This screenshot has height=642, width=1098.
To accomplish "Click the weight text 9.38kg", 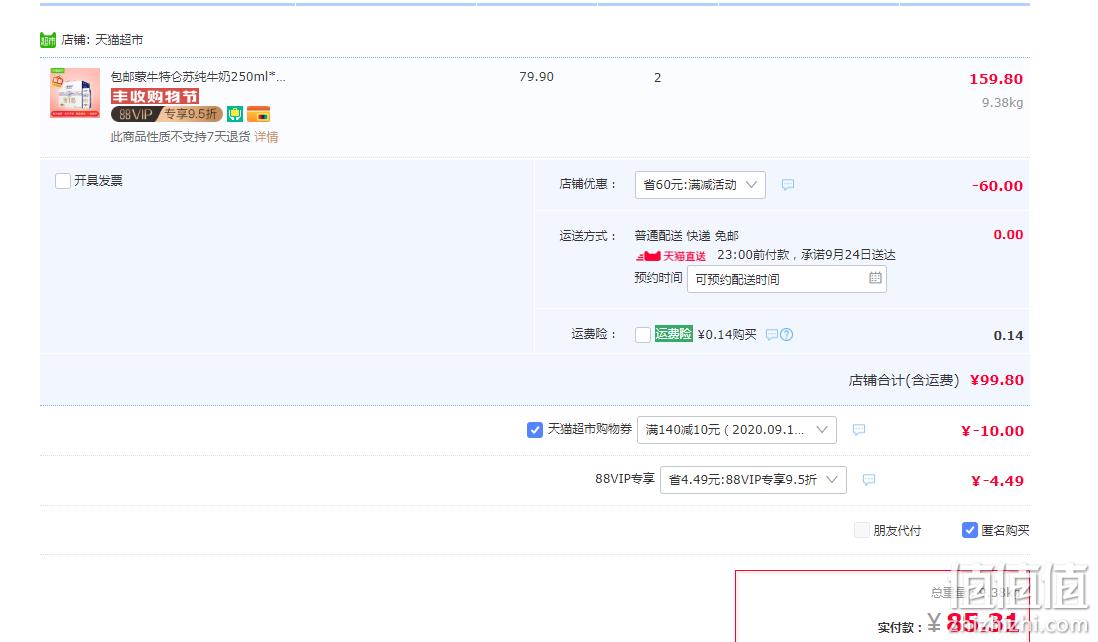I will [x=1002, y=102].
